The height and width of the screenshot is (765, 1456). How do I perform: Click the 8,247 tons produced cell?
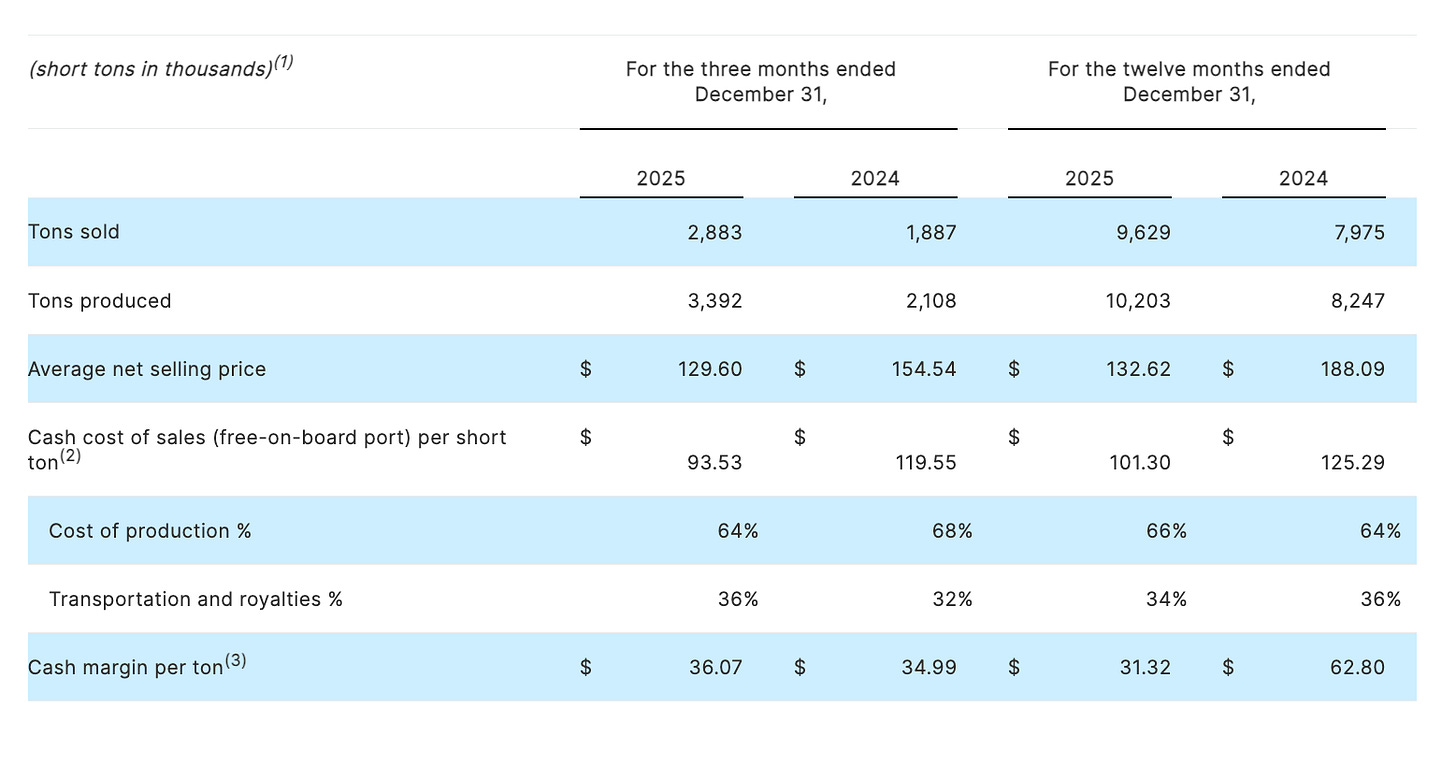[x=1358, y=301]
